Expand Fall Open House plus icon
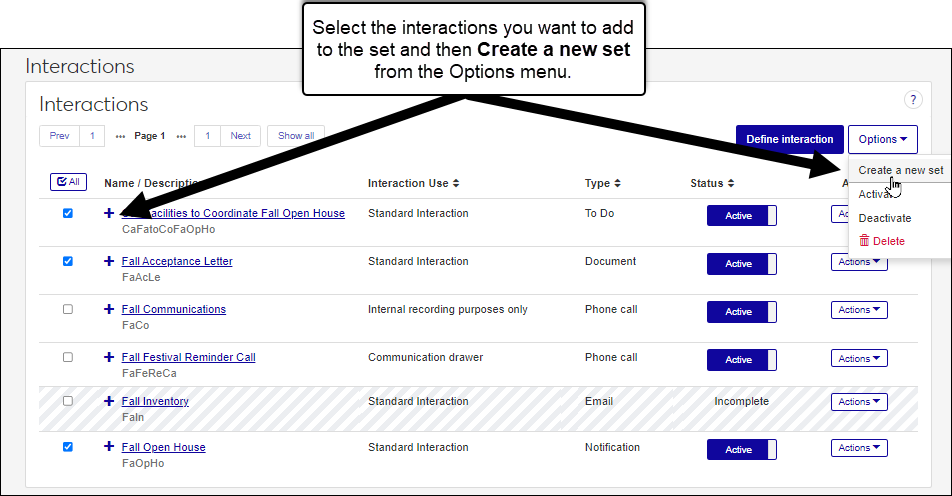Screen dimensions: 952x496 [x=109, y=447]
